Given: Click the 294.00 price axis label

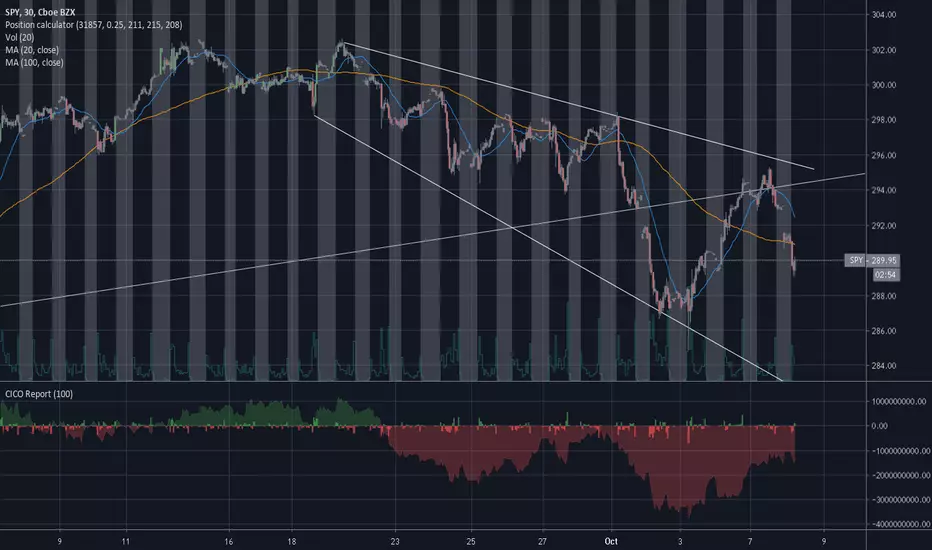Looking at the screenshot, I should click(x=884, y=190).
